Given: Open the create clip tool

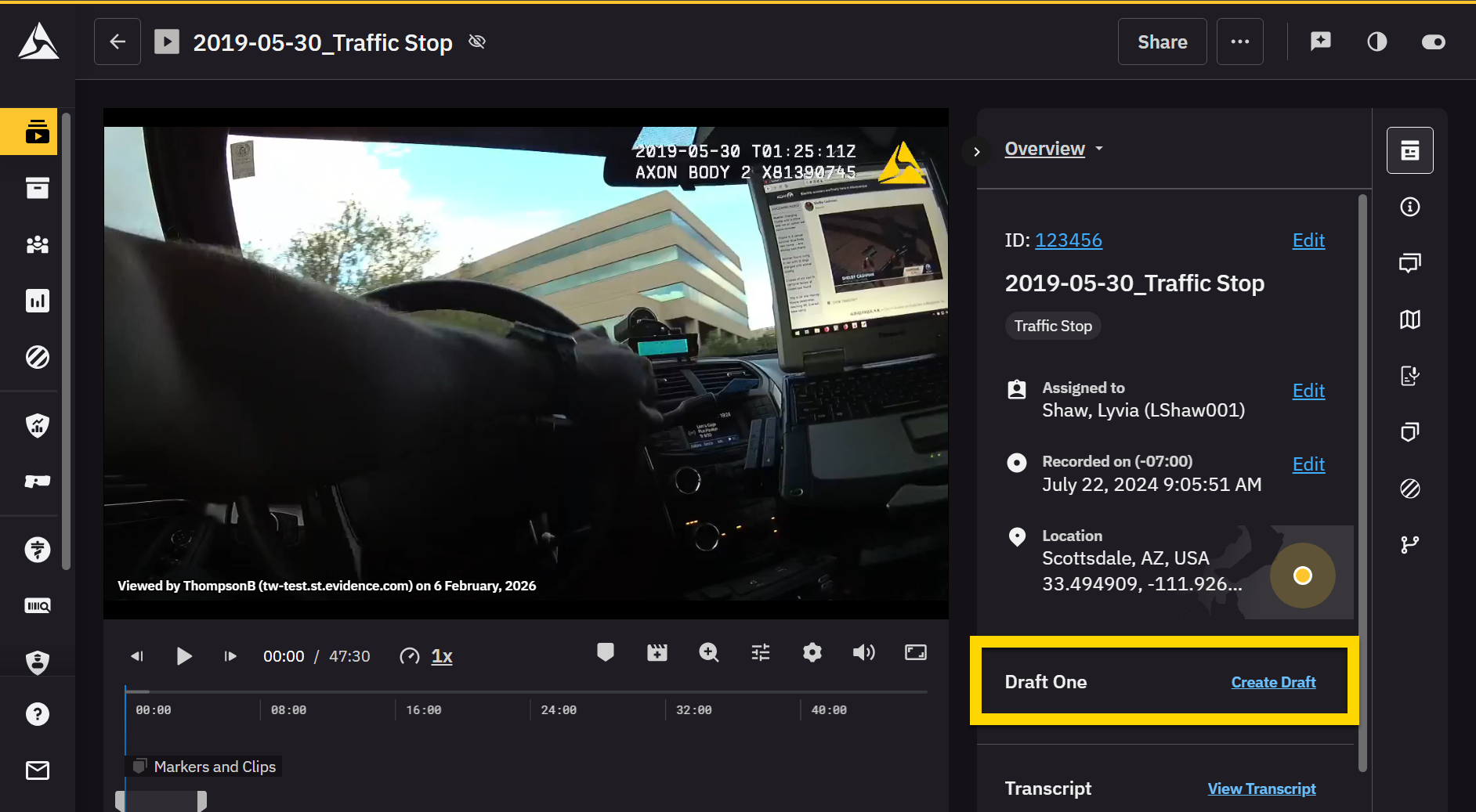Looking at the screenshot, I should pos(657,652).
